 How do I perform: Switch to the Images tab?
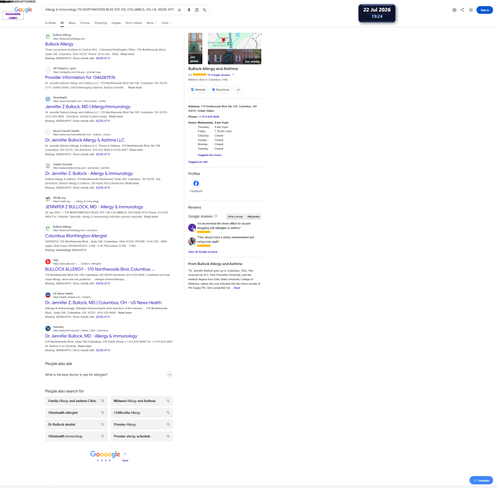(116, 23)
